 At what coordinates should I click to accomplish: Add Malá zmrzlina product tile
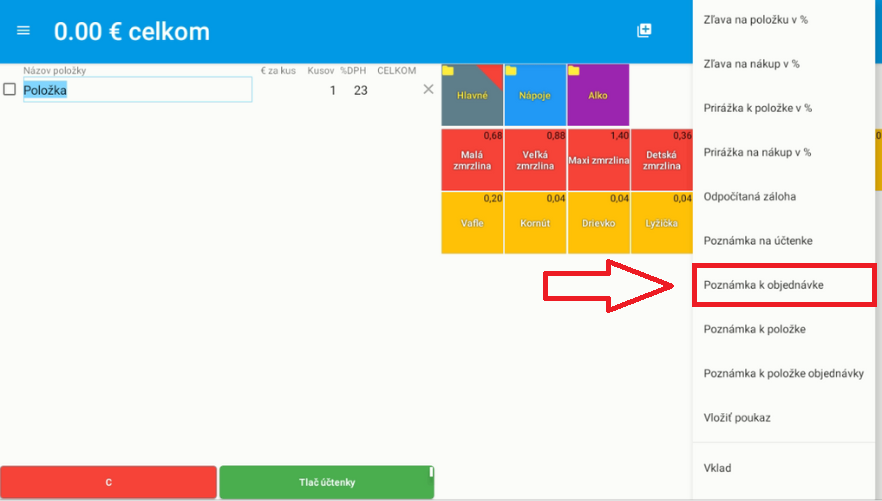click(472, 159)
